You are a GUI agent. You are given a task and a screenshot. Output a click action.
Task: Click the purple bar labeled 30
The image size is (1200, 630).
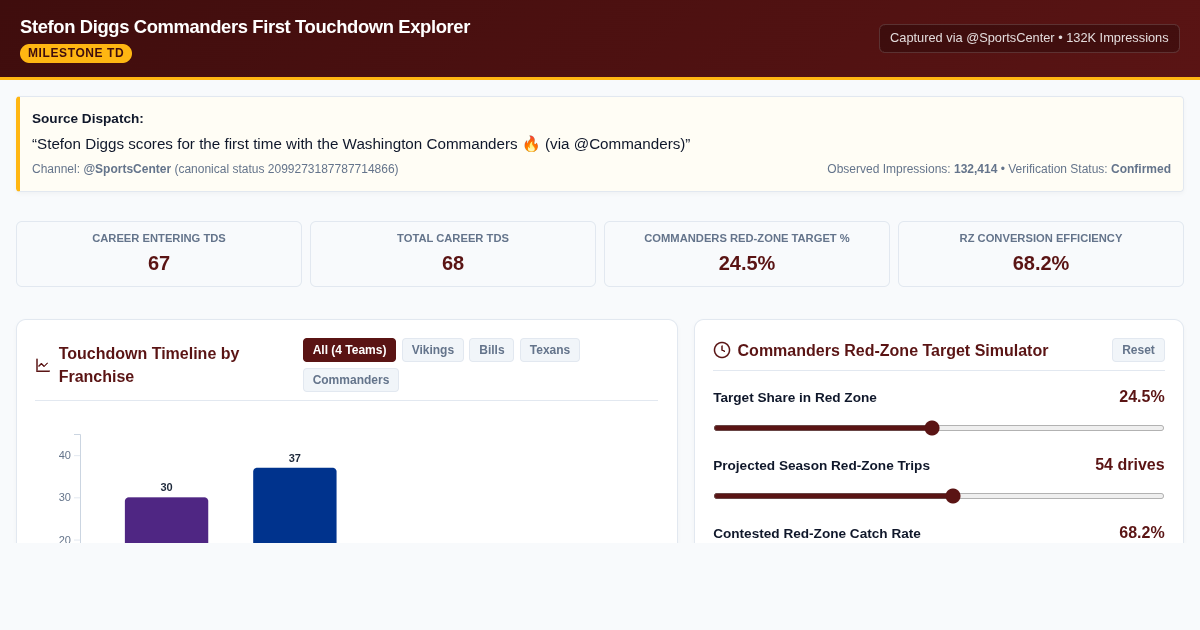pos(167,520)
